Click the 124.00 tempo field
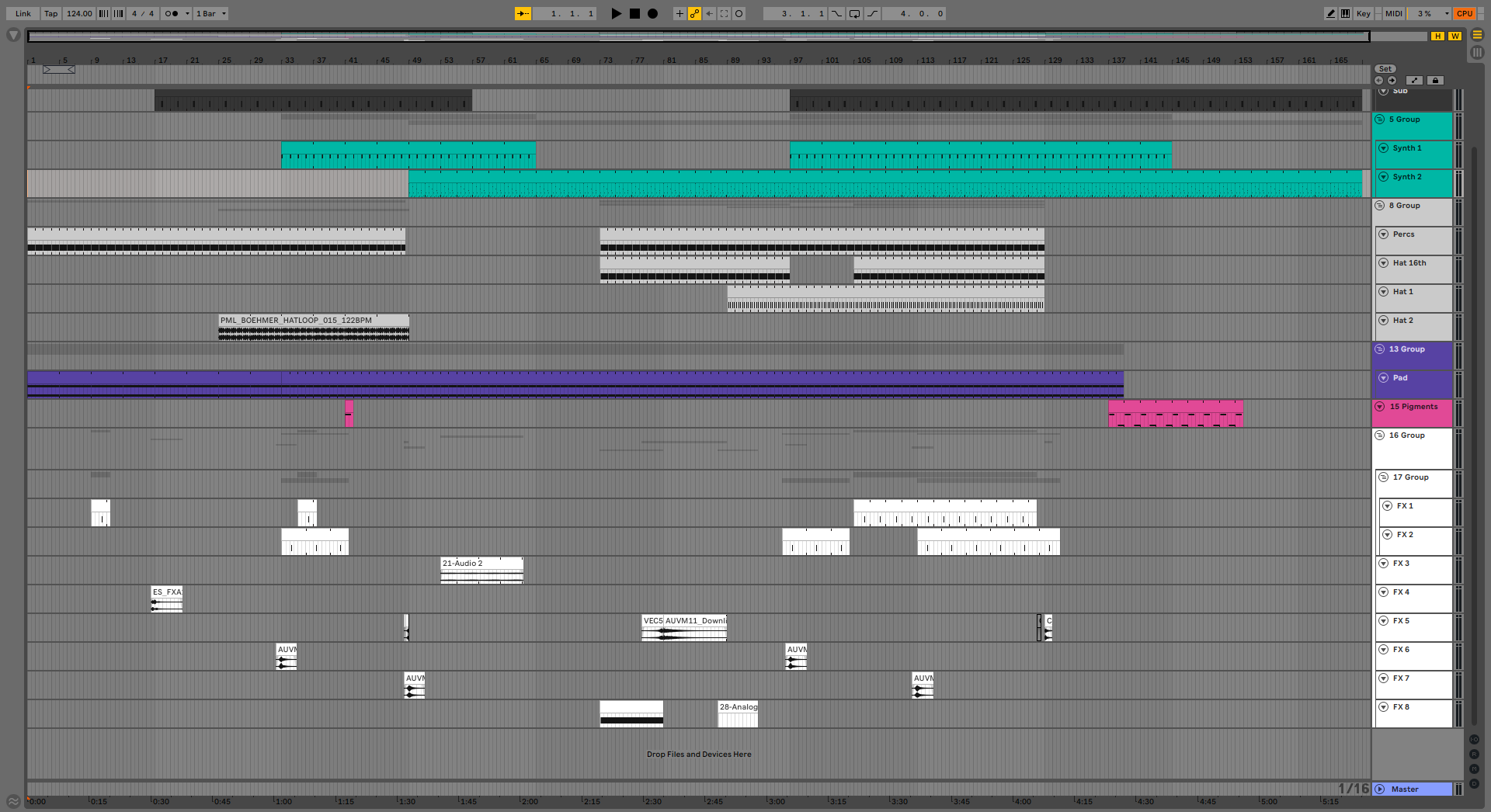The image size is (1491, 812). click(x=79, y=13)
